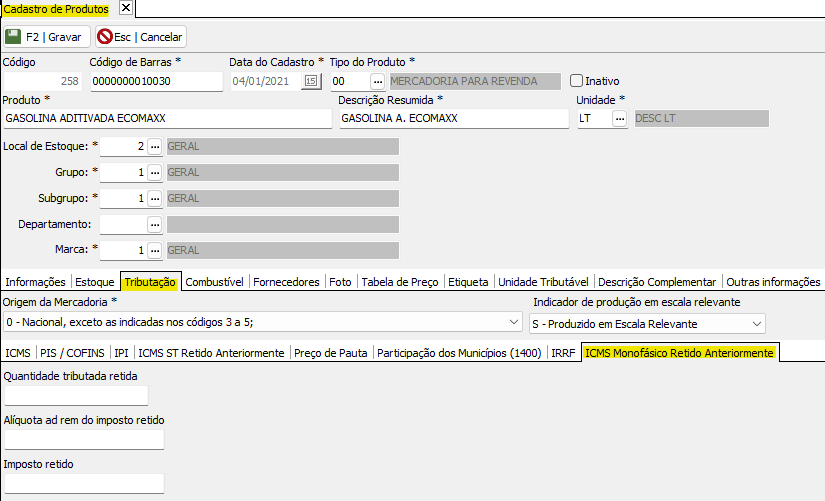Close the Cadastro de Produtos tab
This screenshot has width=825, height=501.
point(125,8)
